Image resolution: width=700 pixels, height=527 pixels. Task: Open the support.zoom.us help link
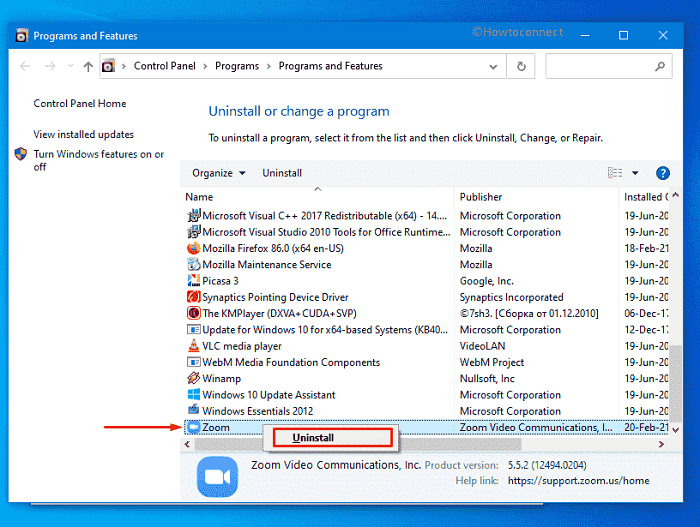click(x=579, y=481)
